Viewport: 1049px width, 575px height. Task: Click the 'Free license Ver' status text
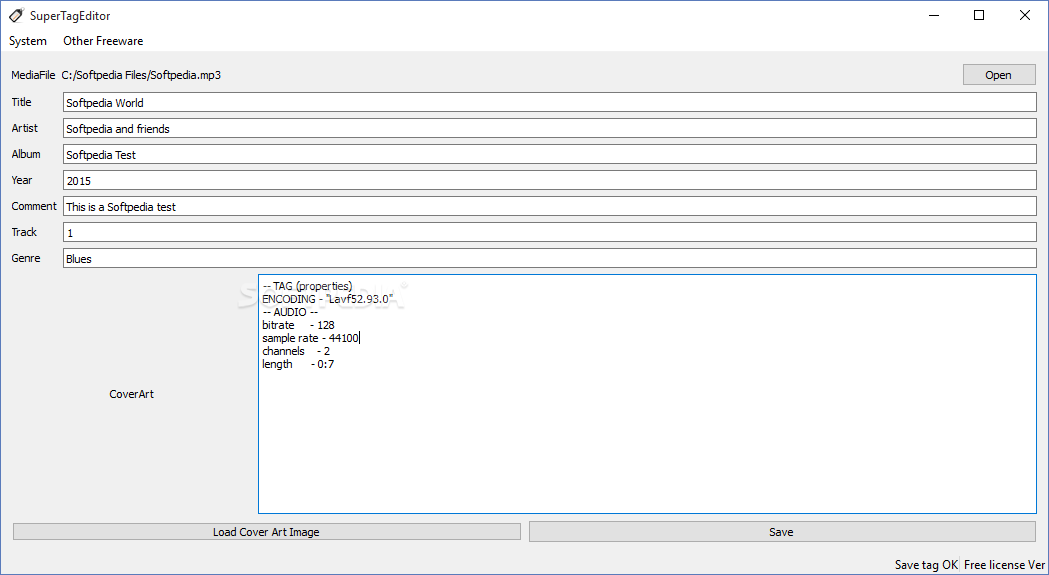(1004, 565)
